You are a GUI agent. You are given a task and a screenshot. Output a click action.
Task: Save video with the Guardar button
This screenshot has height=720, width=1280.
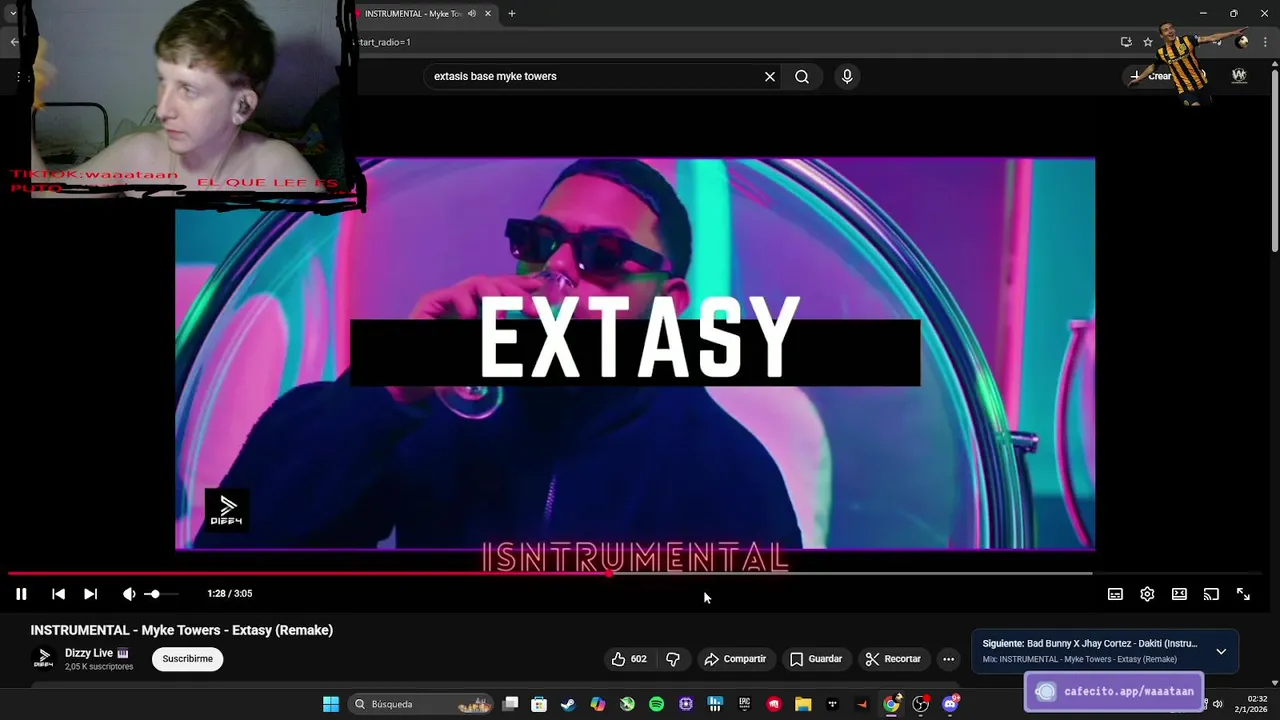coord(816,659)
